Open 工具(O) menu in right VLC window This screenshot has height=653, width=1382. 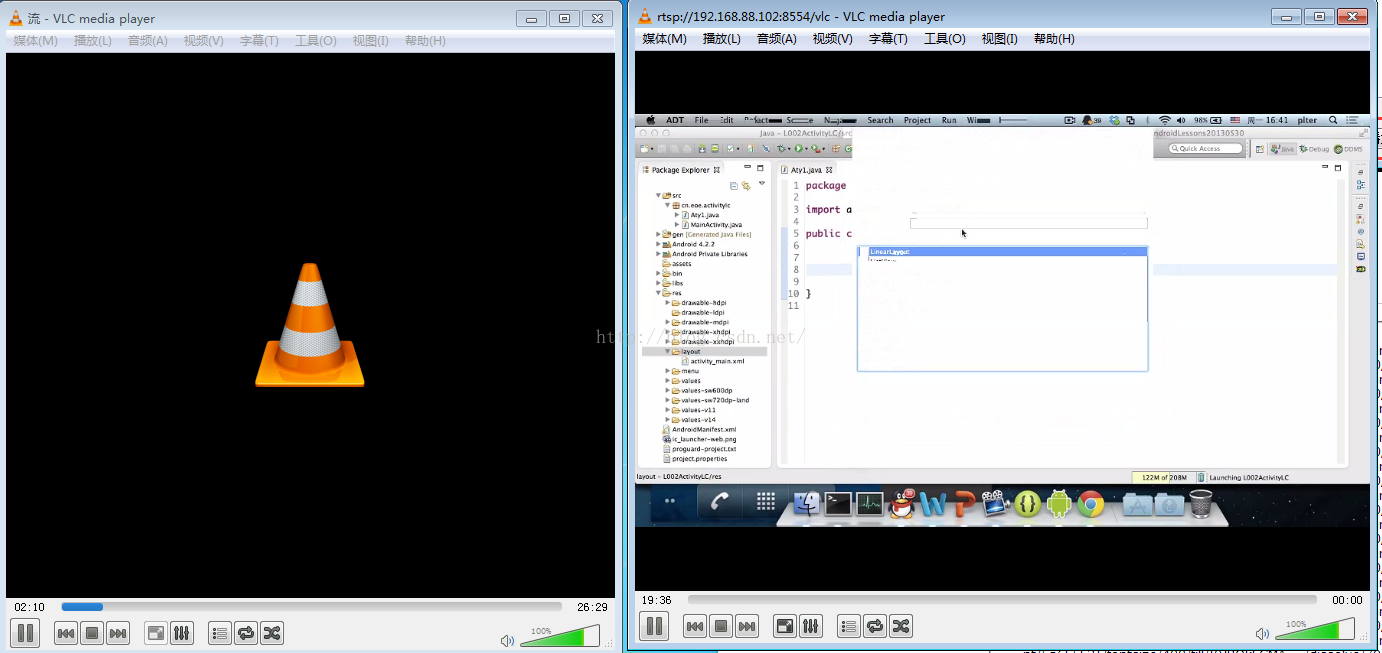point(945,38)
